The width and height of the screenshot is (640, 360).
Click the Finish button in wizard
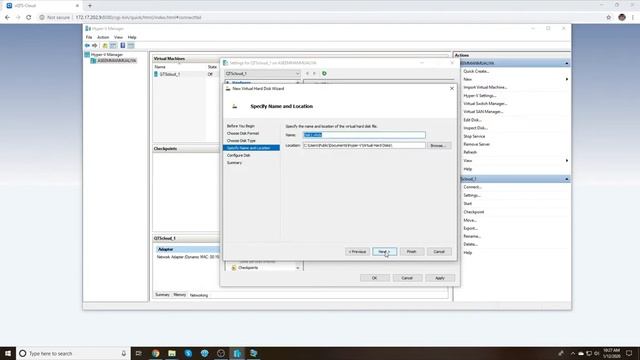point(411,251)
